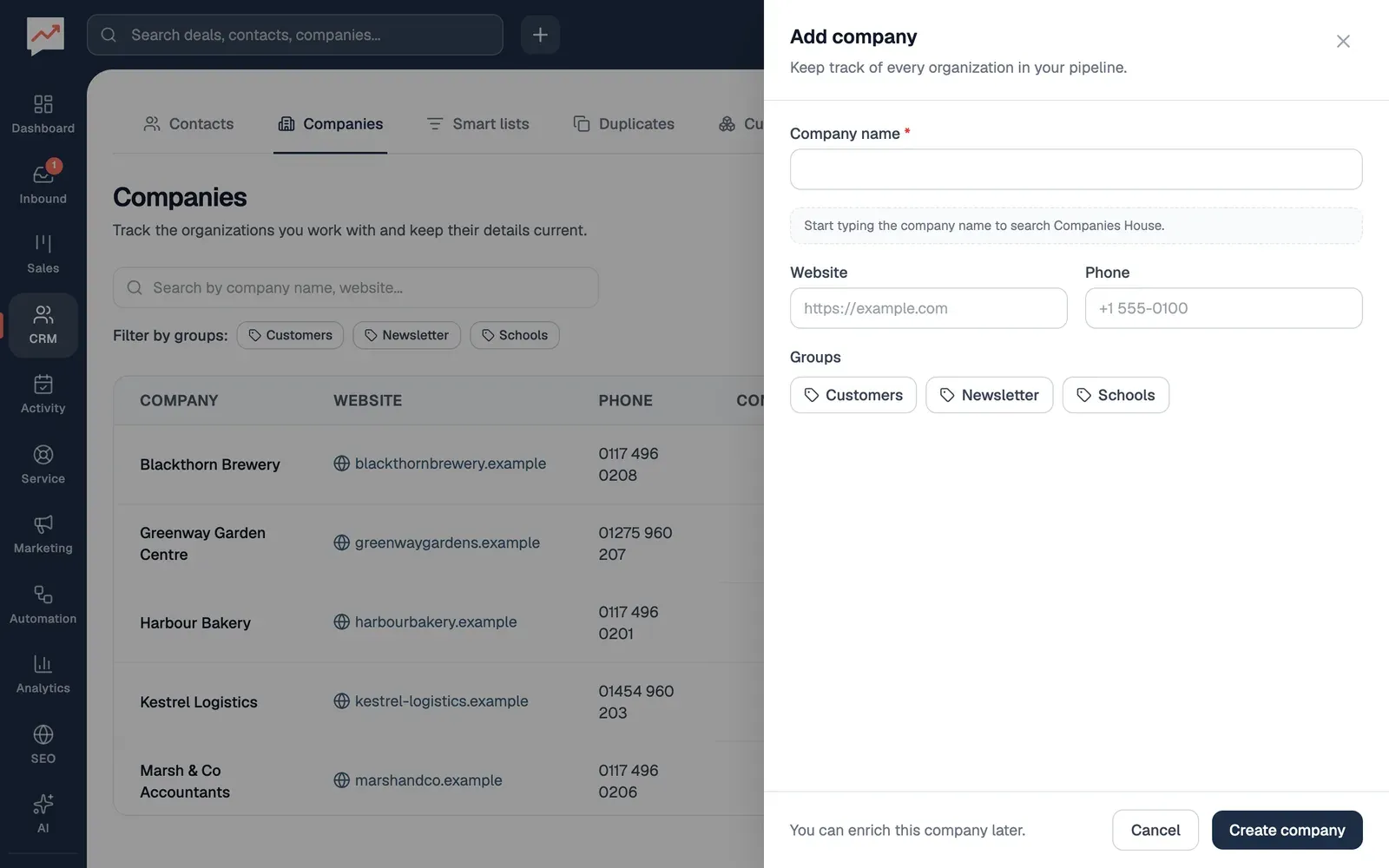Open the Smart lists tab
The width and height of the screenshot is (1389, 868).
(x=477, y=124)
